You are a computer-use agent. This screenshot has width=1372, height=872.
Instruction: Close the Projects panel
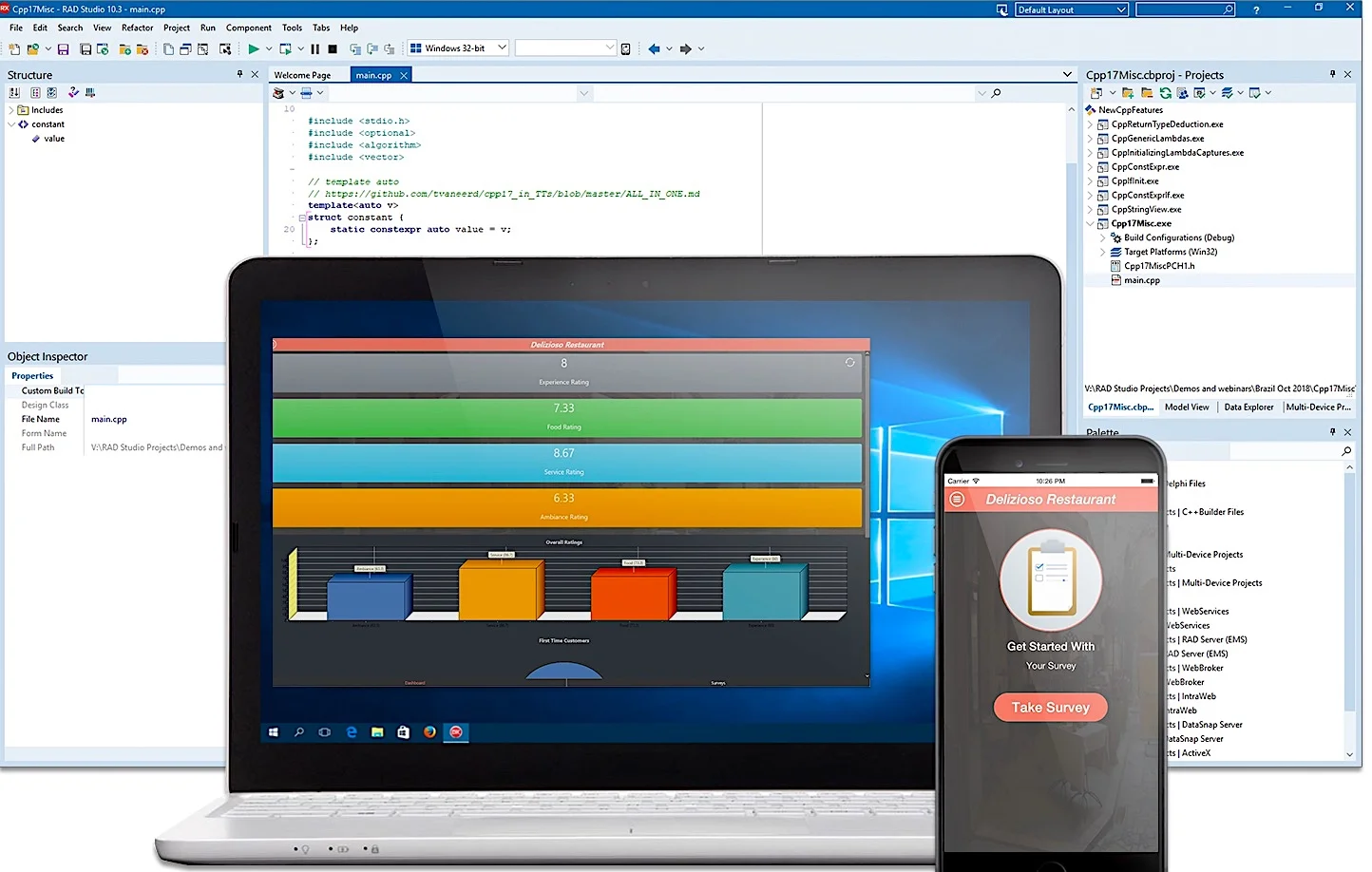click(1347, 74)
